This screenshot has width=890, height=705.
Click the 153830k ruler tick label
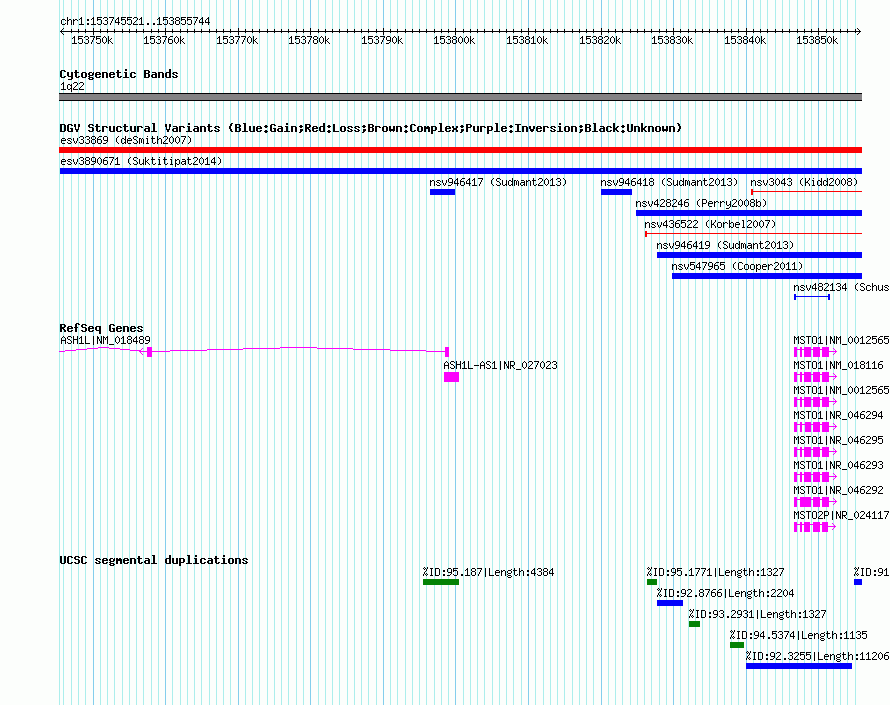pos(672,40)
